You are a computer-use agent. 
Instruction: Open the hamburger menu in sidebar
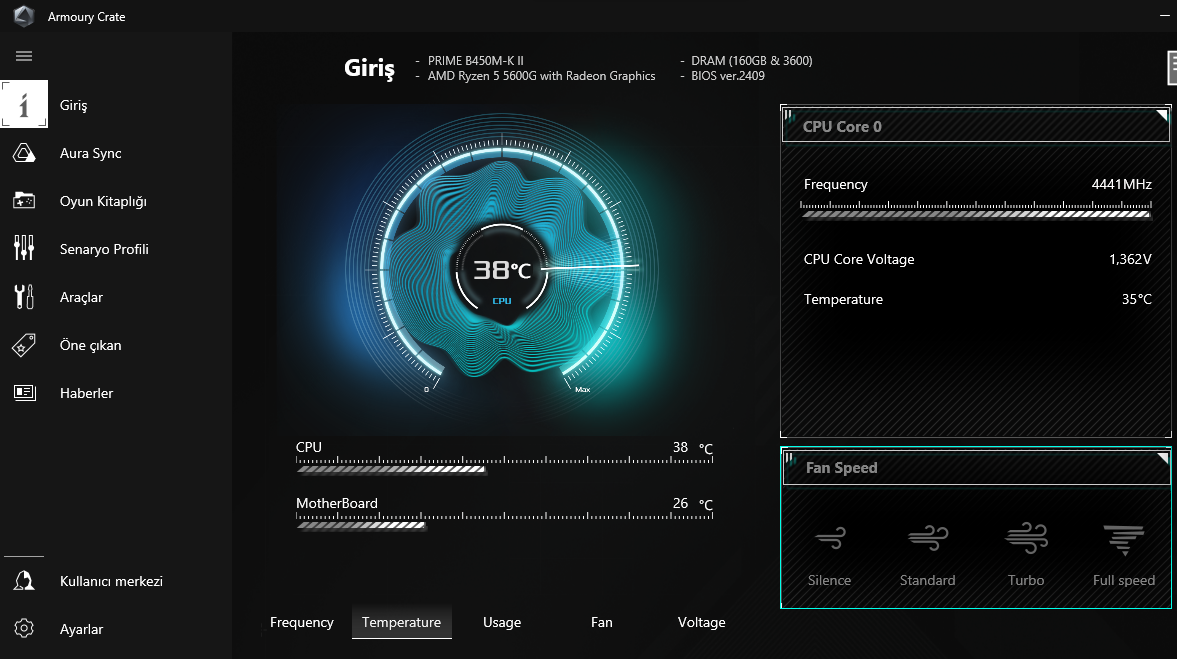point(24,56)
